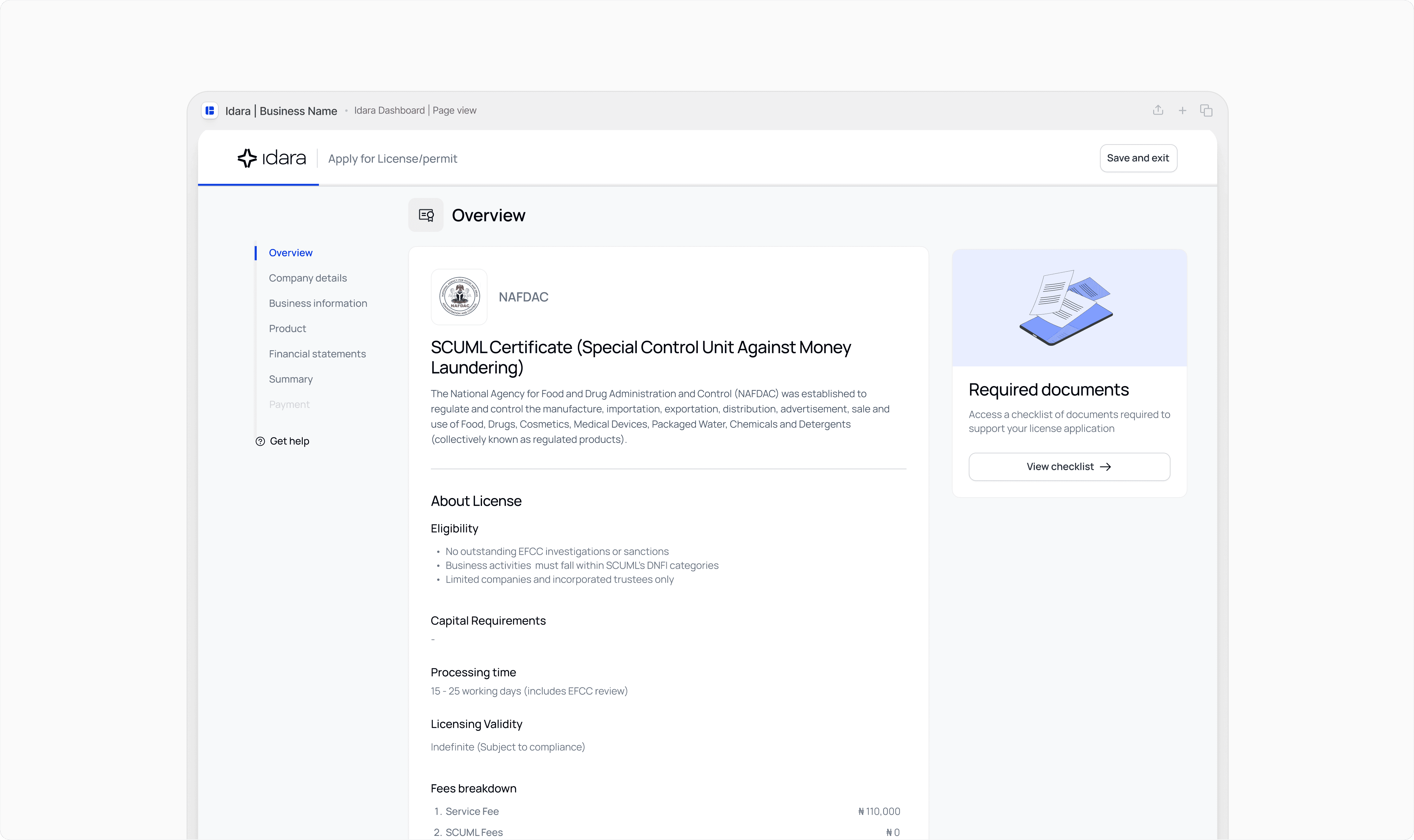Screen dimensions: 1414x840
Task: Select Overview in the sidebar
Action: (x=290, y=253)
